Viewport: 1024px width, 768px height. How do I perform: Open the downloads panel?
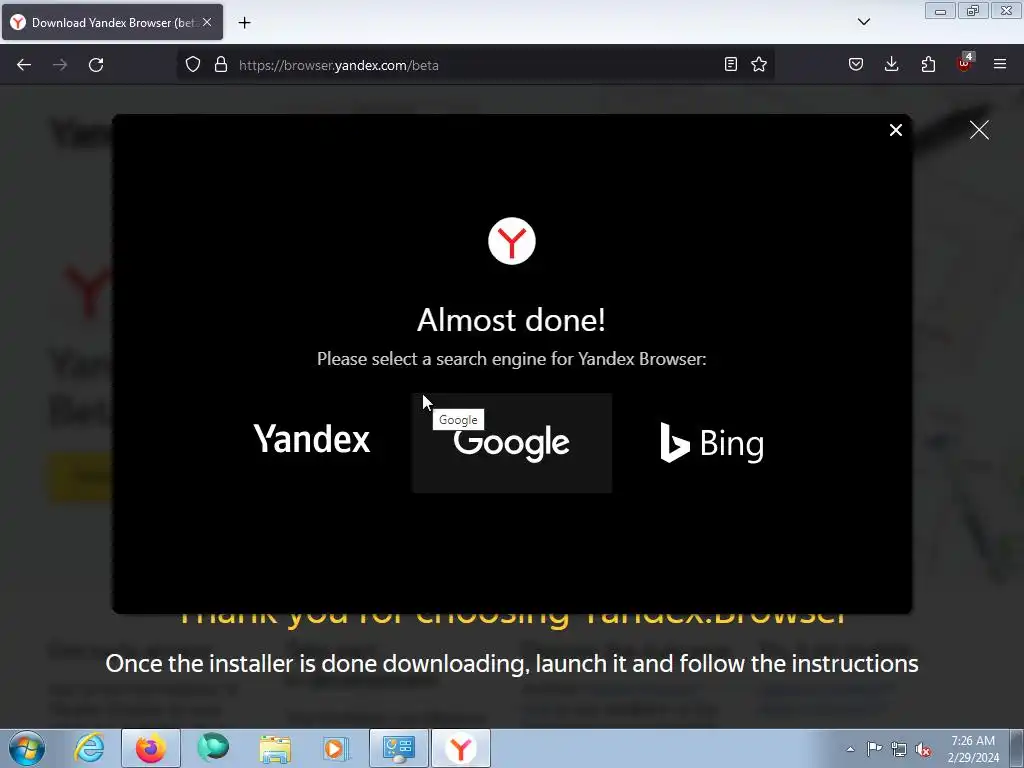(x=891, y=64)
